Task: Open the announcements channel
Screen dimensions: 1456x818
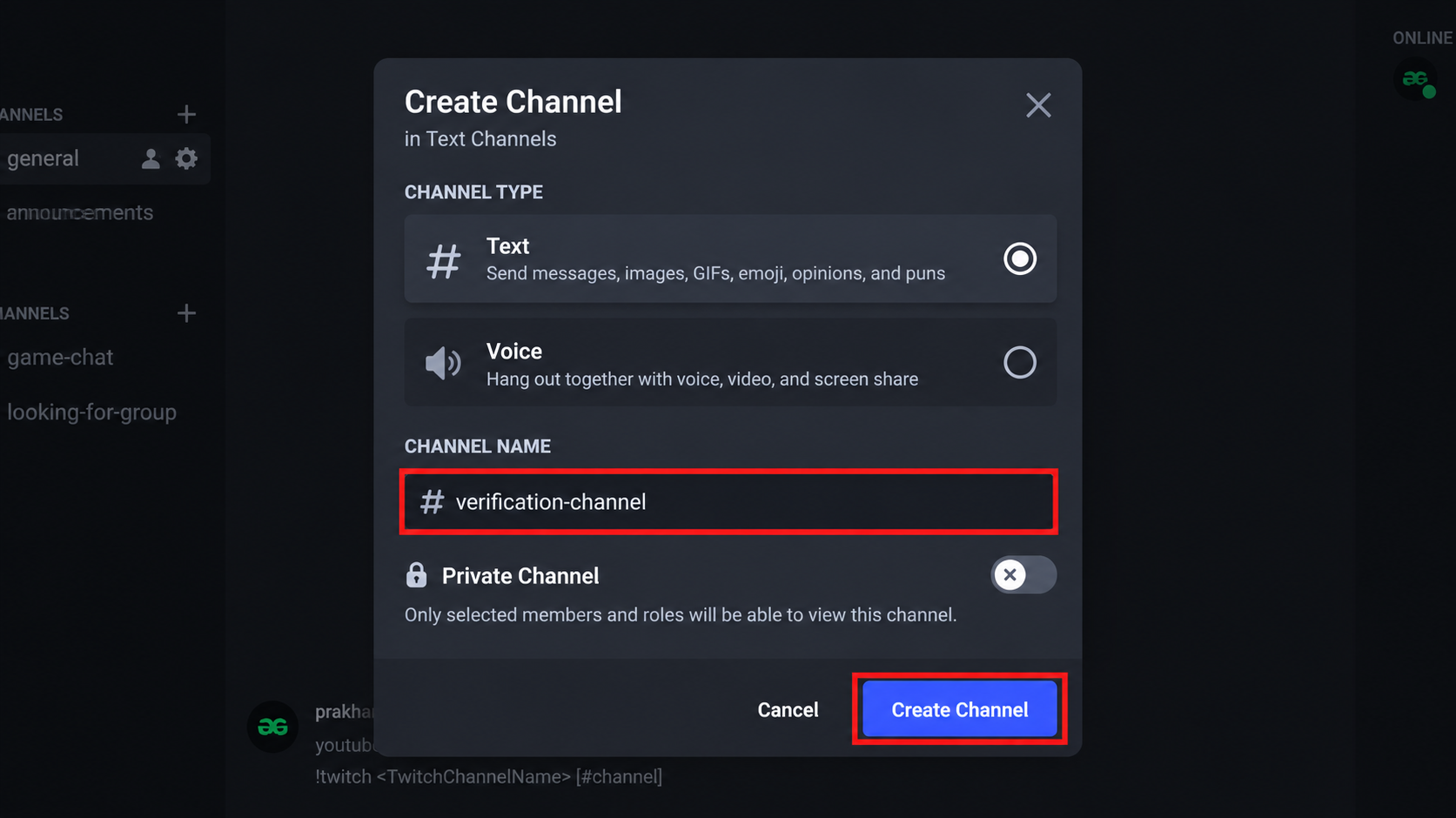Action: [80, 212]
